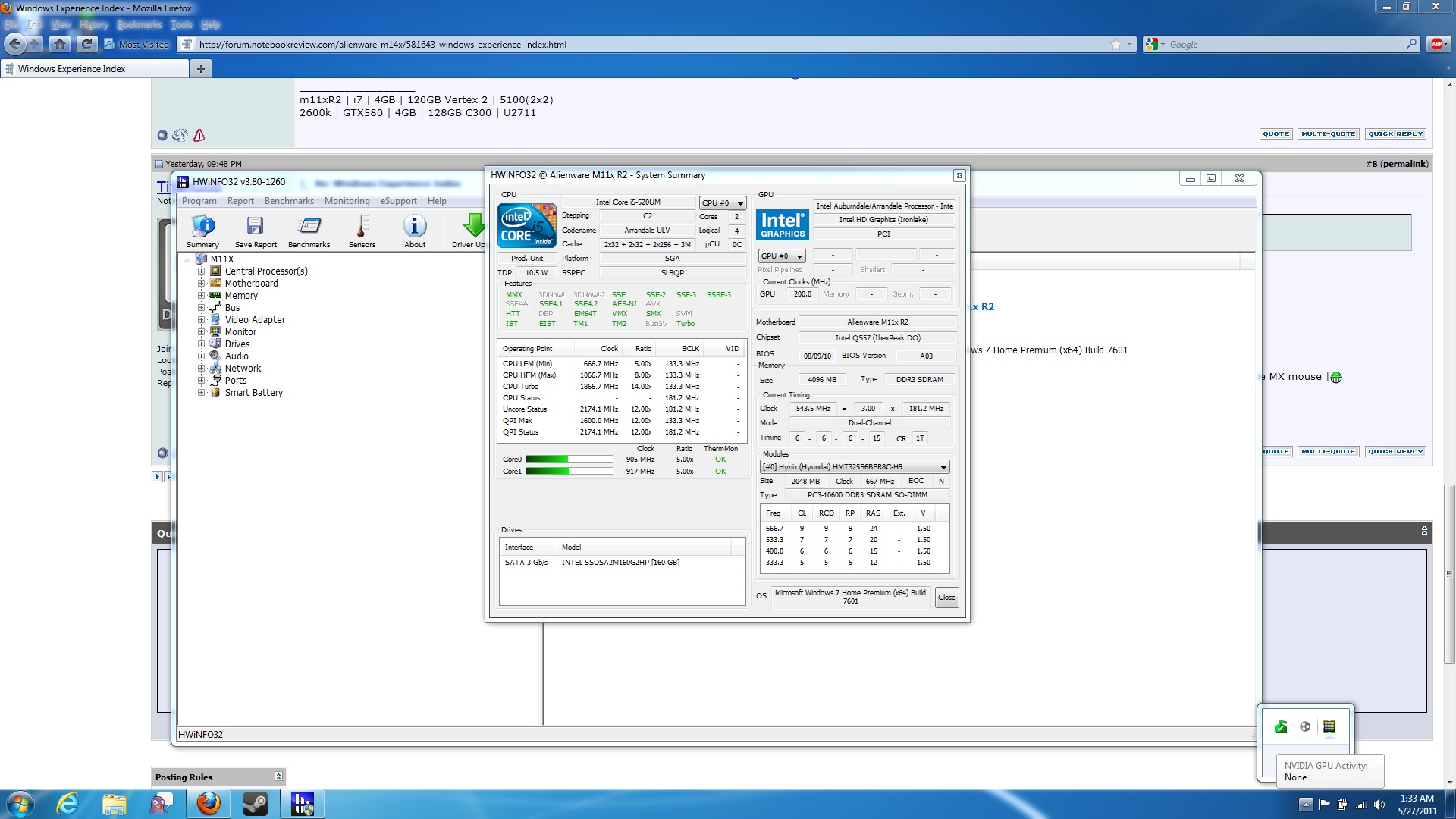
Task: Click the volume speaker tray icon
Action: click(x=1379, y=805)
